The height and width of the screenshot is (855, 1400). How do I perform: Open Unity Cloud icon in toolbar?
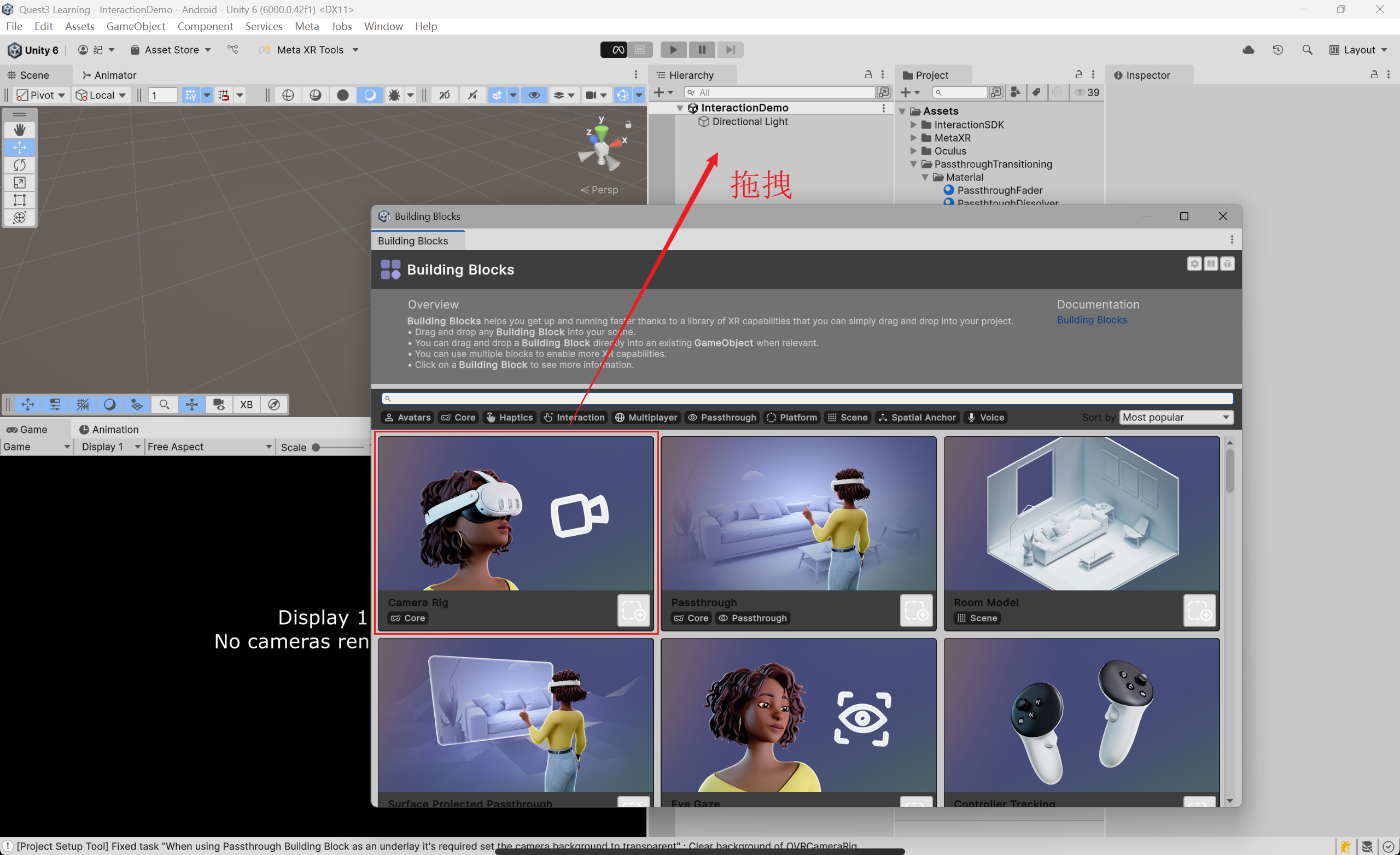click(x=1249, y=50)
